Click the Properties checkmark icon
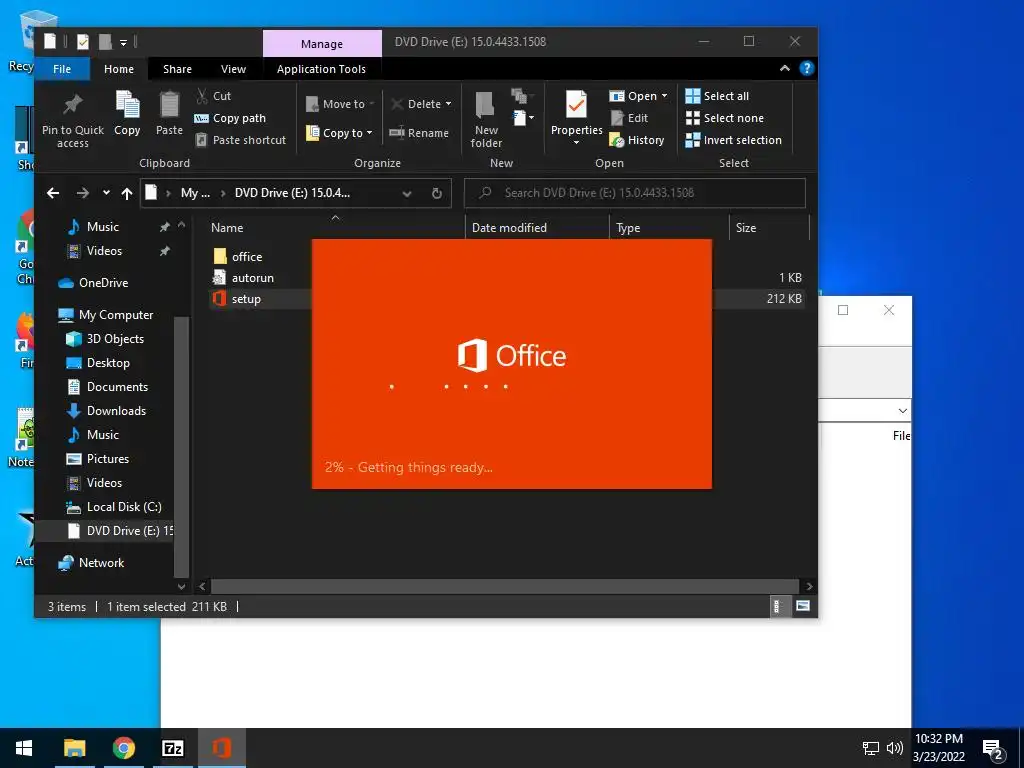The height and width of the screenshot is (768, 1024). point(576,104)
